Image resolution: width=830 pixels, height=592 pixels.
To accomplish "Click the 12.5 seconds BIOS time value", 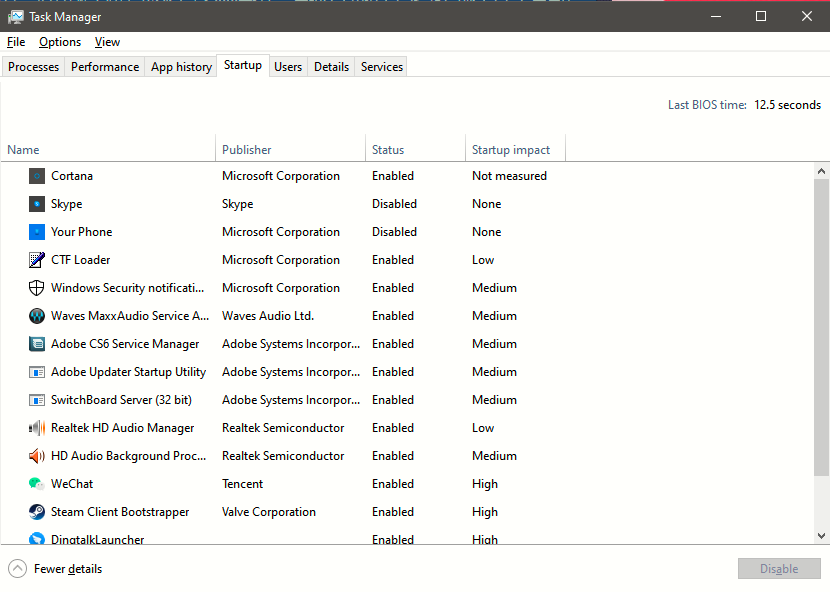I will (788, 105).
